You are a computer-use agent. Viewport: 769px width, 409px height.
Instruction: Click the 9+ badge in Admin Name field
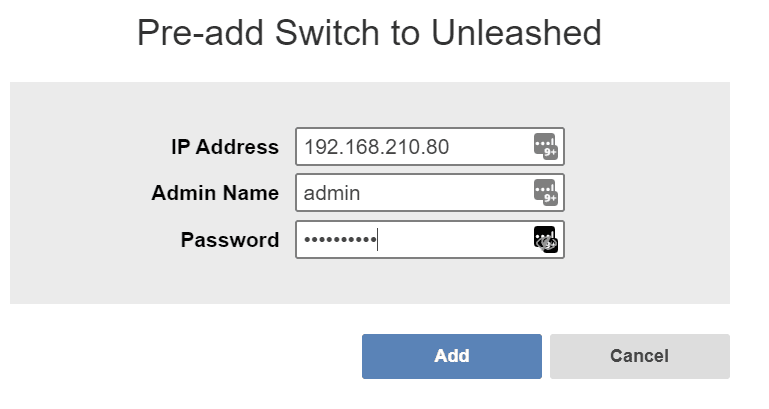click(550, 199)
